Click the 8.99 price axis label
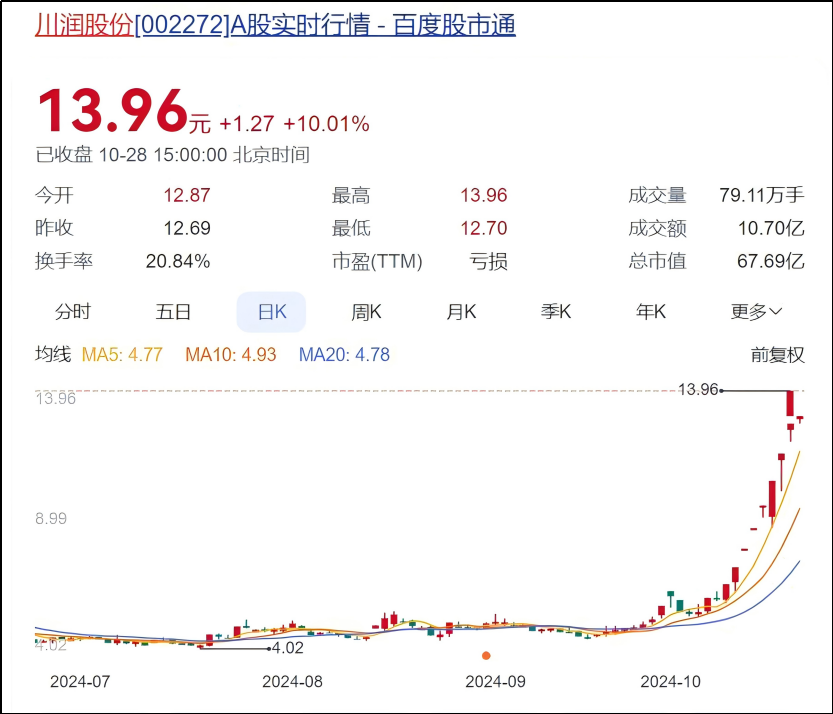The width and height of the screenshot is (833, 714). (x=51, y=518)
